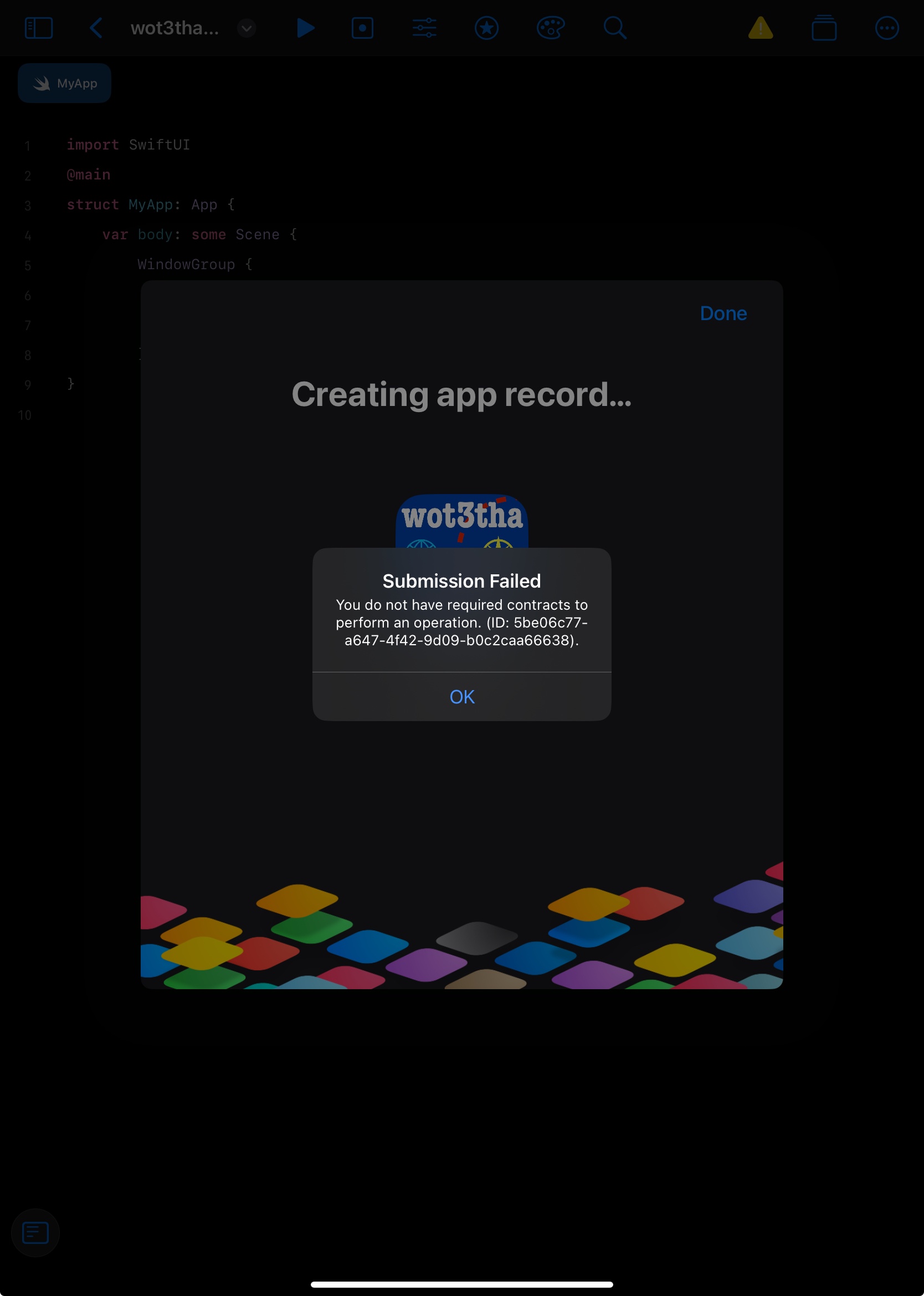Go back with the chevron arrow
924x1296 pixels.
point(96,28)
